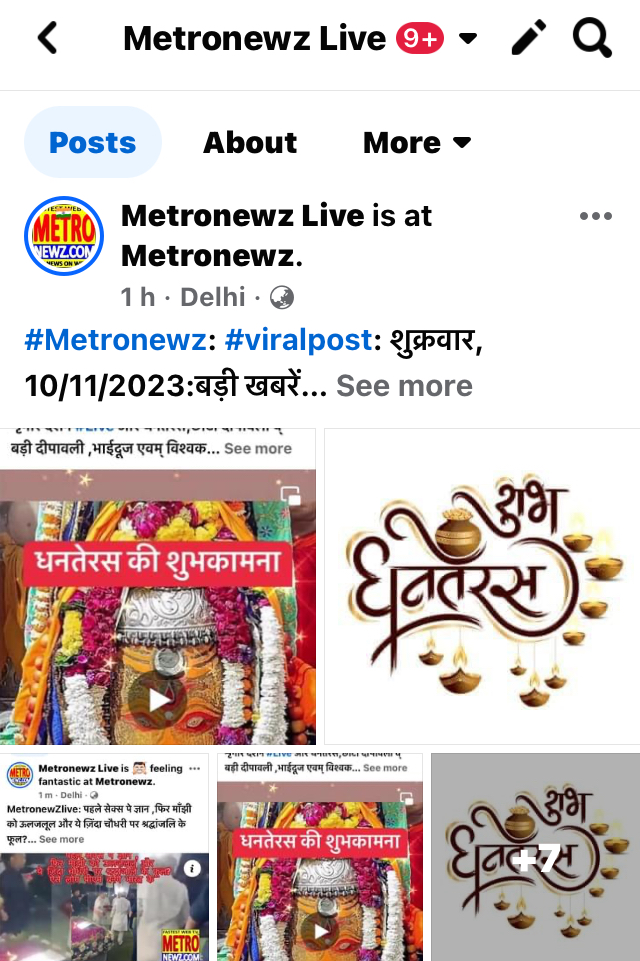This screenshot has width=640, height=961.
Task: Open the 9+ notifications badge
Action: coord(420,39)
